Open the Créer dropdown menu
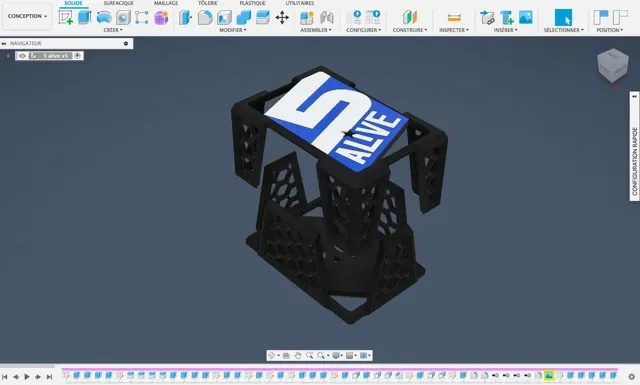The image size is (640, 385). 113,30
